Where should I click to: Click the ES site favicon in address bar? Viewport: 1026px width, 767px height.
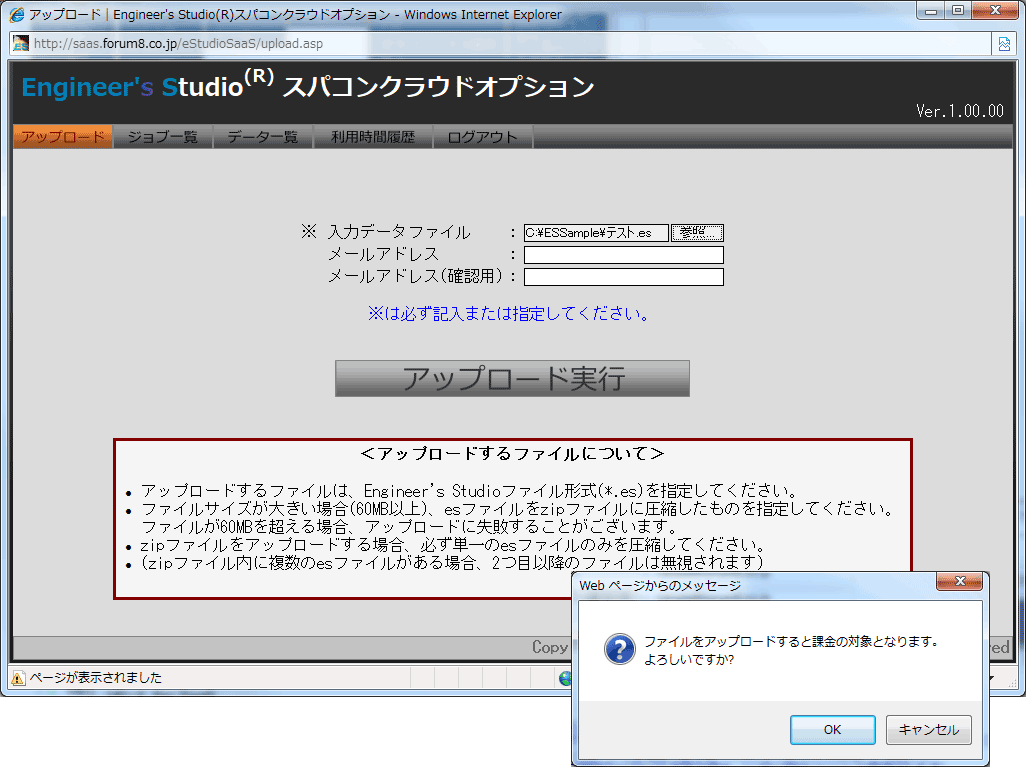21,44
